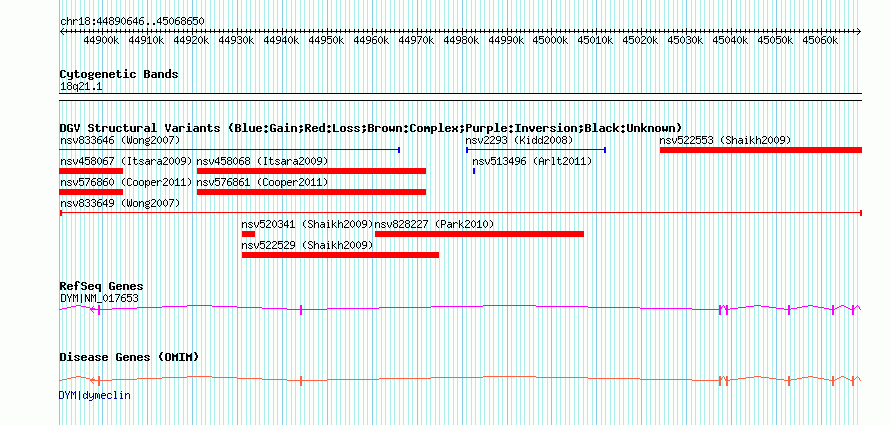890x425 pixels.
Task: Open the DYM|dymeclin OMIM link
Action: (95, 395)
